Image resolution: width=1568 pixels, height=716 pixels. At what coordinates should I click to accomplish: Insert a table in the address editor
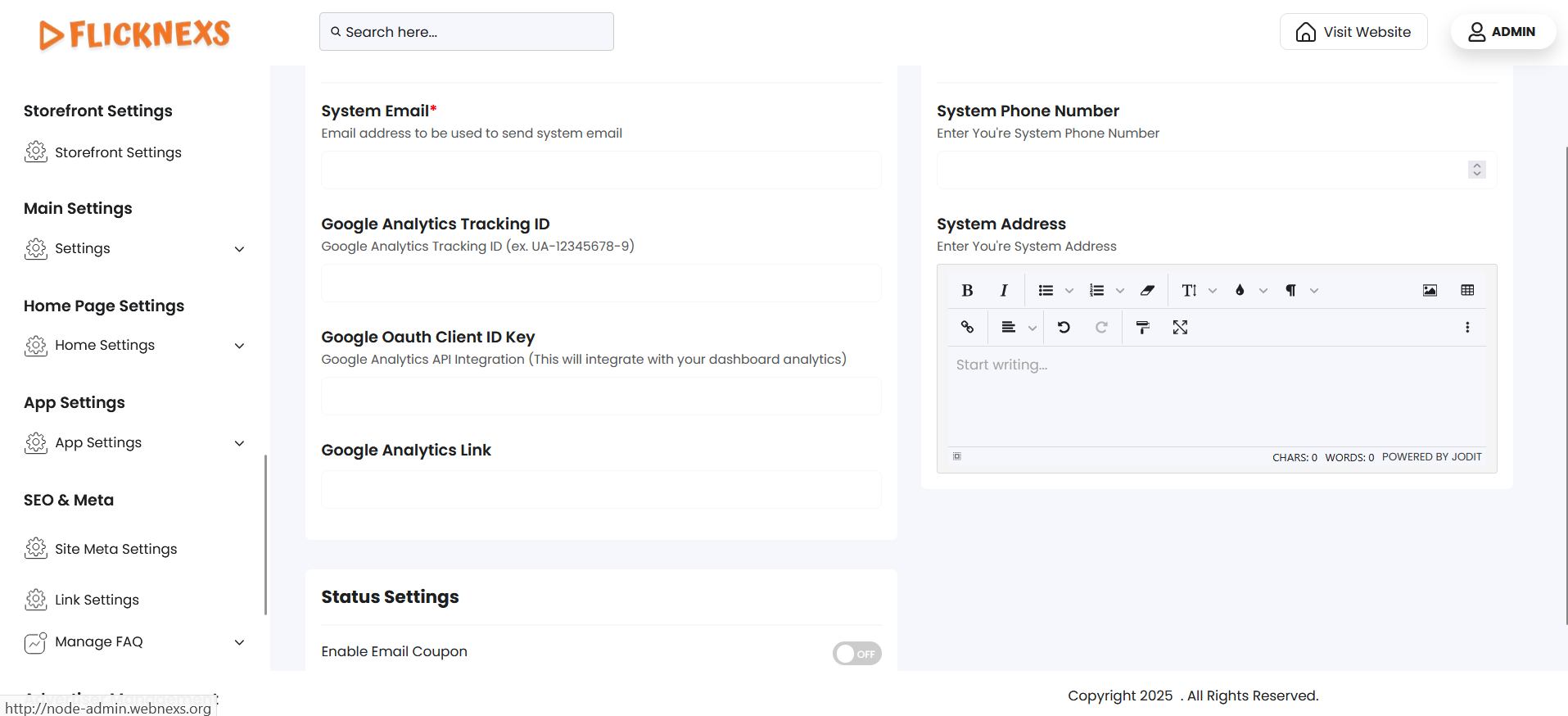[x=1467, y=290]
